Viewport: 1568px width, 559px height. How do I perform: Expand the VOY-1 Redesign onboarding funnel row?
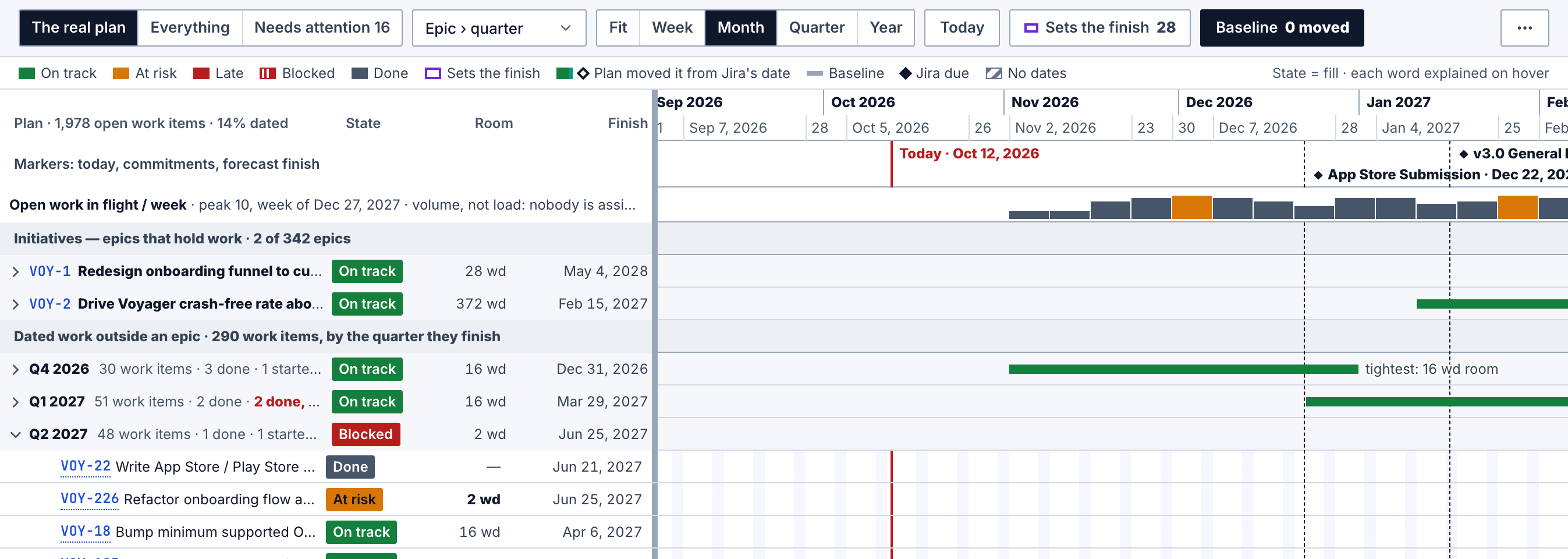pos(16,271)
